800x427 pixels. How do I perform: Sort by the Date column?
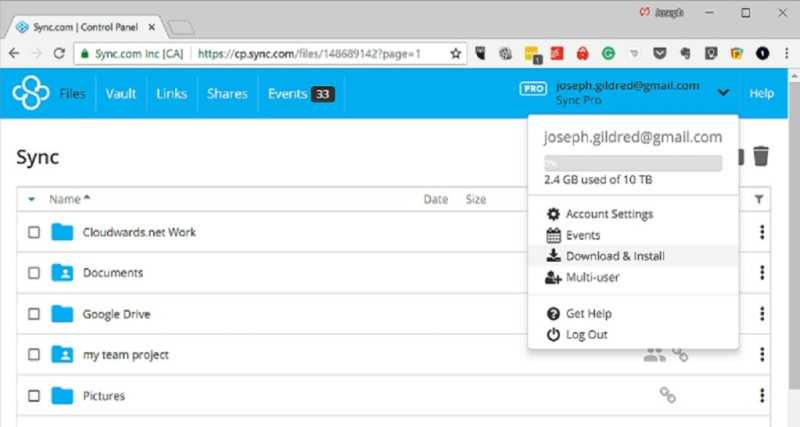[x=436, y=199]
